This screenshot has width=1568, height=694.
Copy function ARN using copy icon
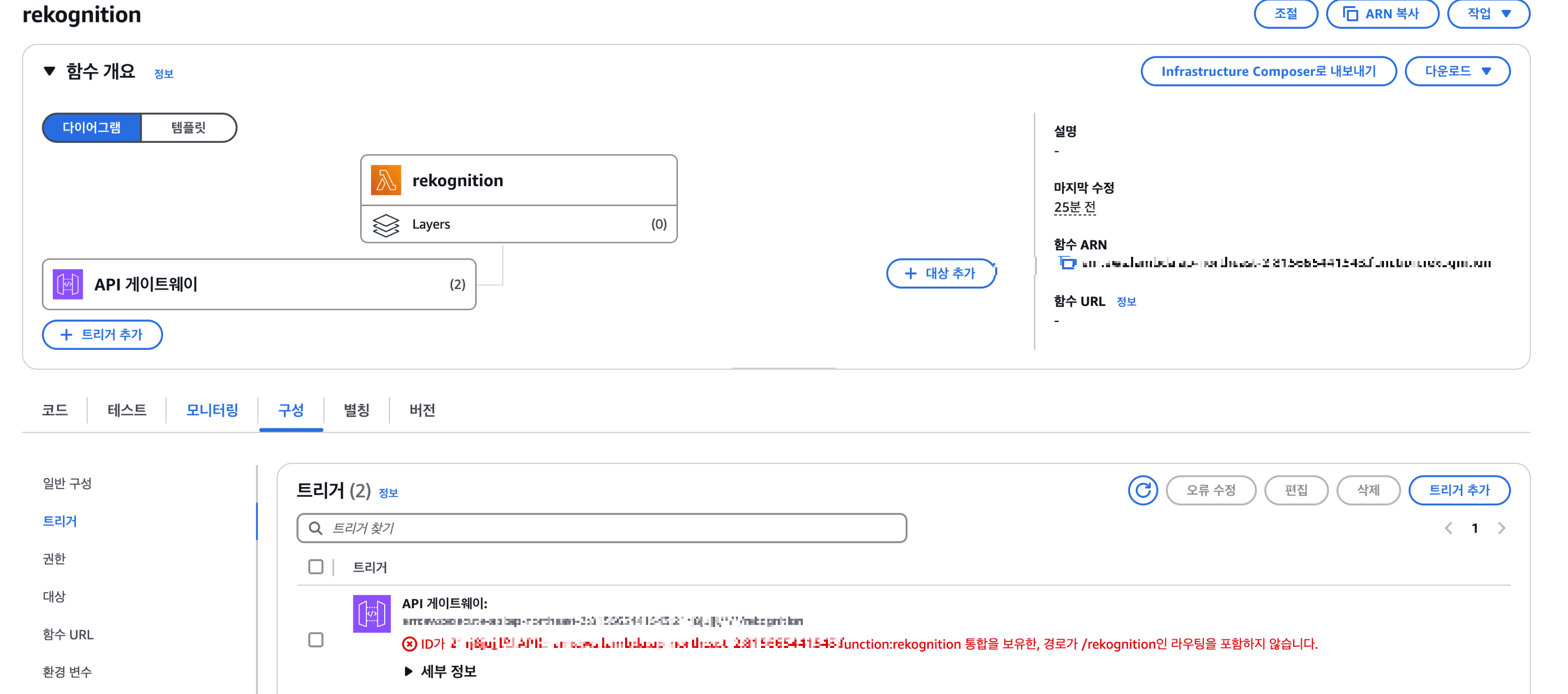click(x=1067, y=263)
